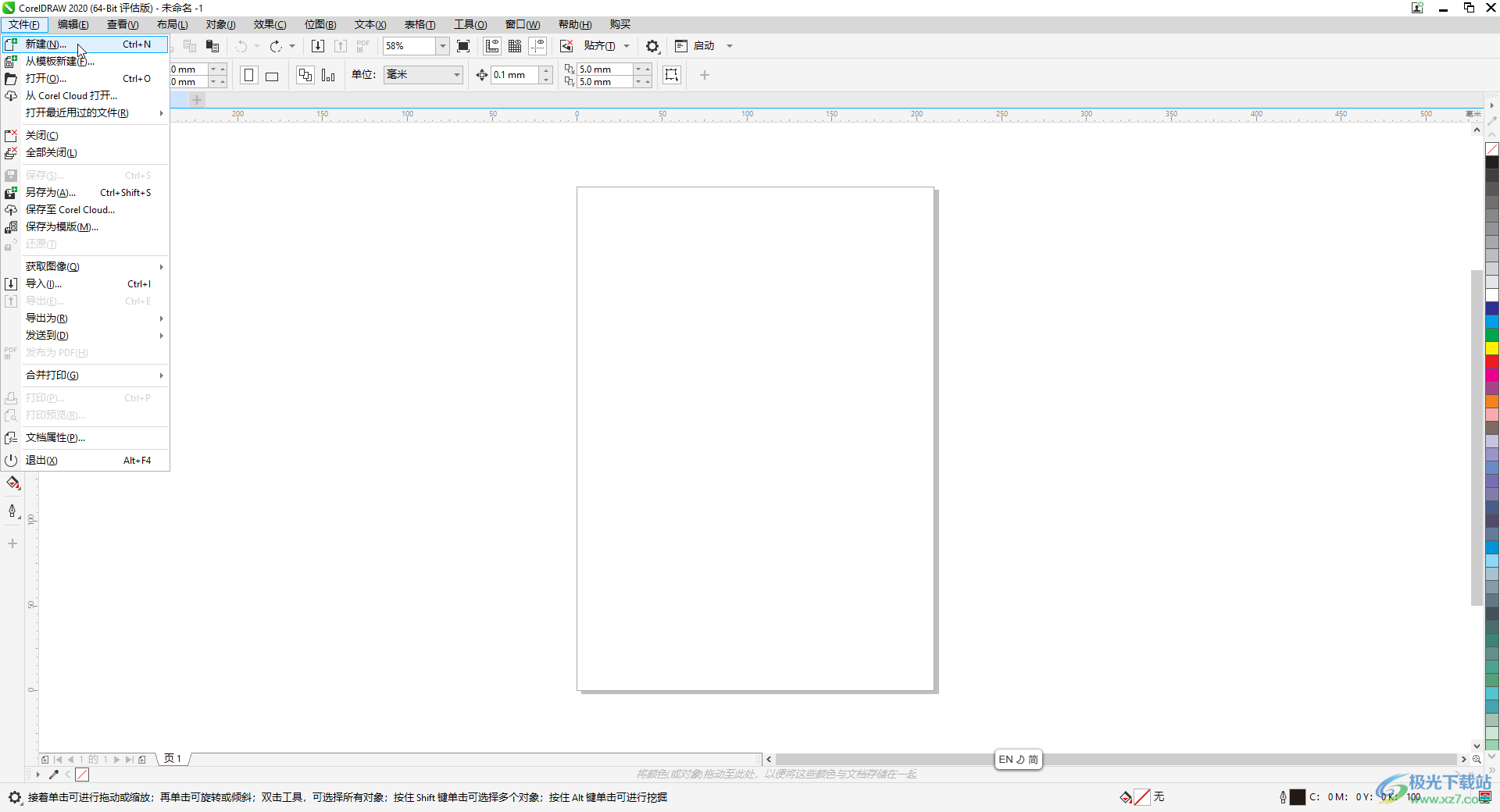Viewport: 1500px width, 812px height.
Task: Open the 帮助(H) menu
Action: point(575,24)
